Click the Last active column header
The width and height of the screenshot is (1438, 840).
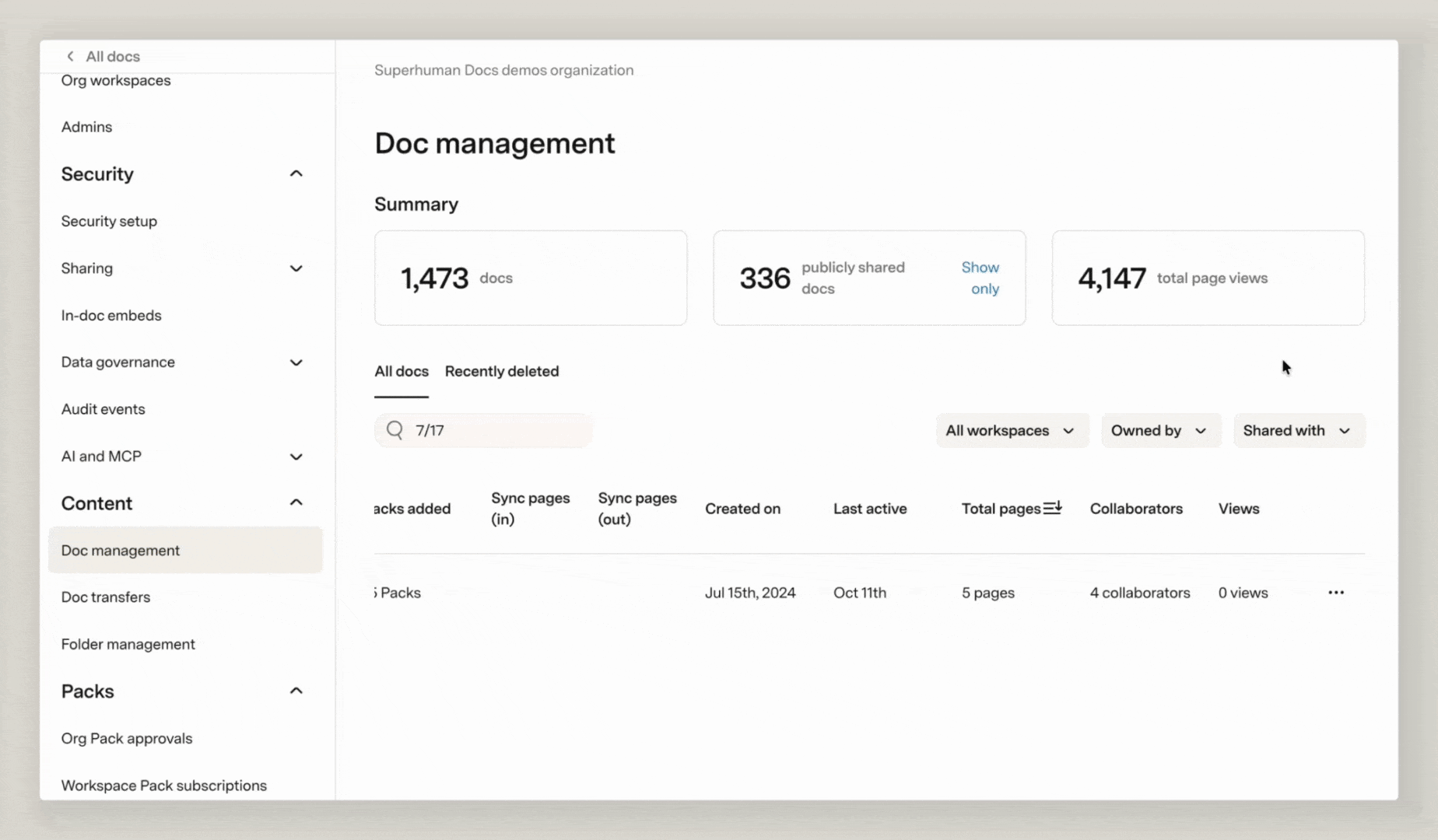click(870, 509)
